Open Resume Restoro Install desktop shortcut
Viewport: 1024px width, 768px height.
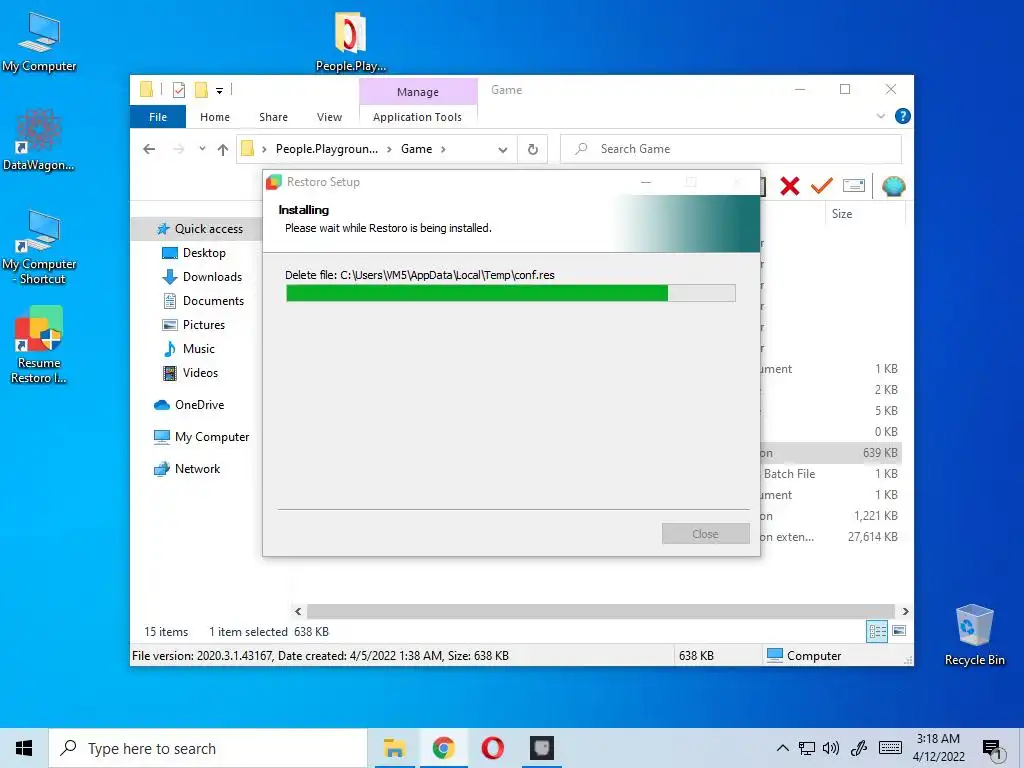pos(39,345)
